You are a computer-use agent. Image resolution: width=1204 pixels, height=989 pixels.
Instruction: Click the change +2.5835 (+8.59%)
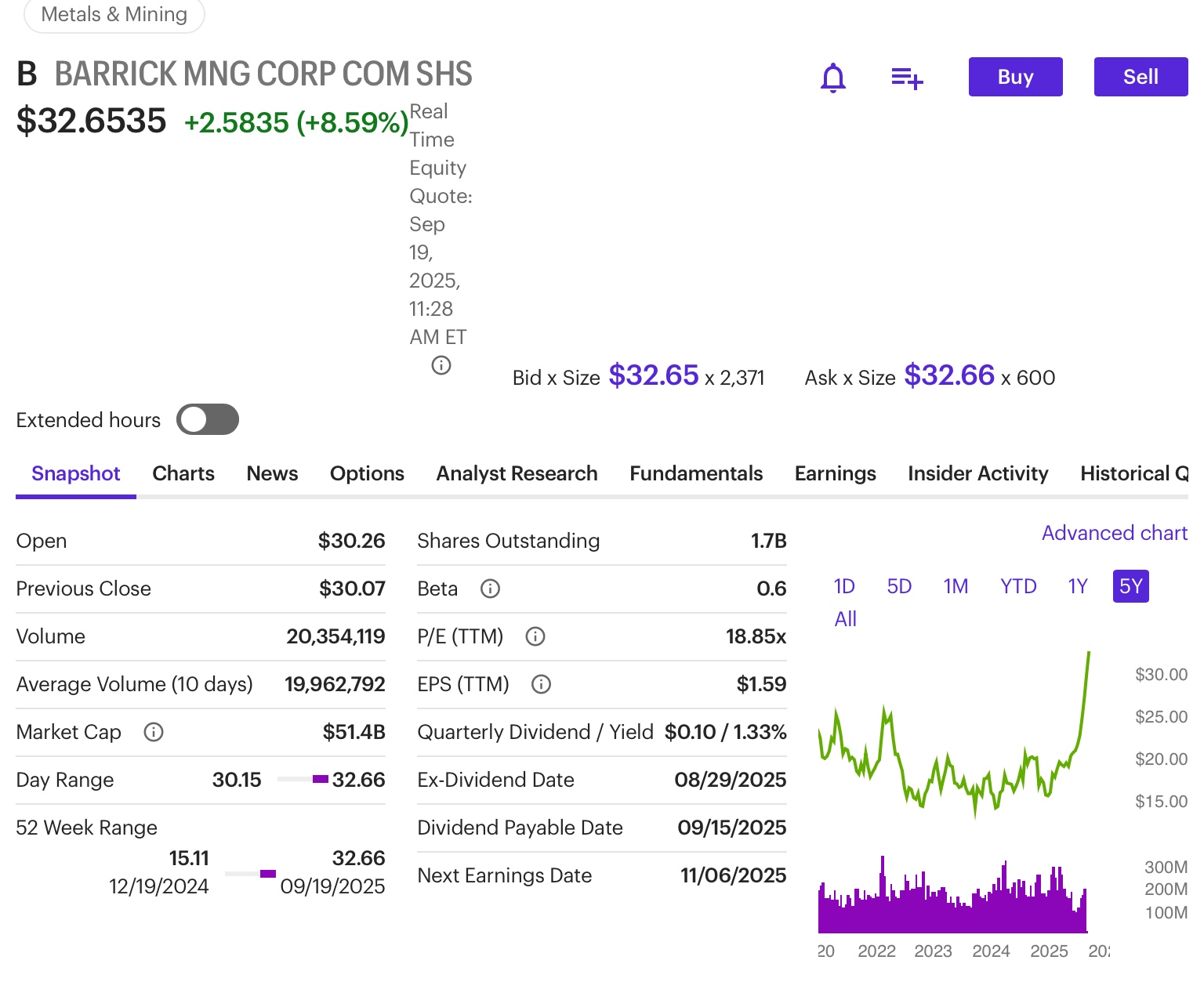pos(296,122)
